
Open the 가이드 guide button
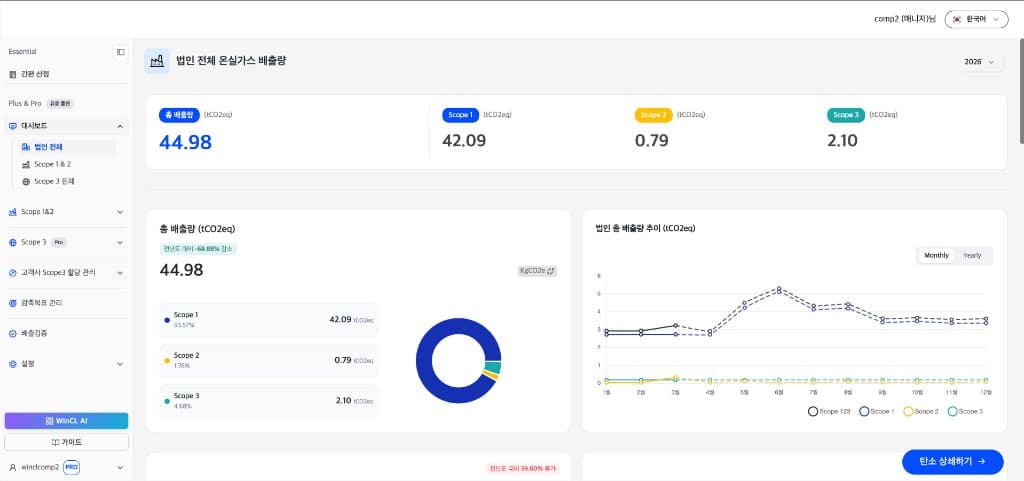pos(66,442)
